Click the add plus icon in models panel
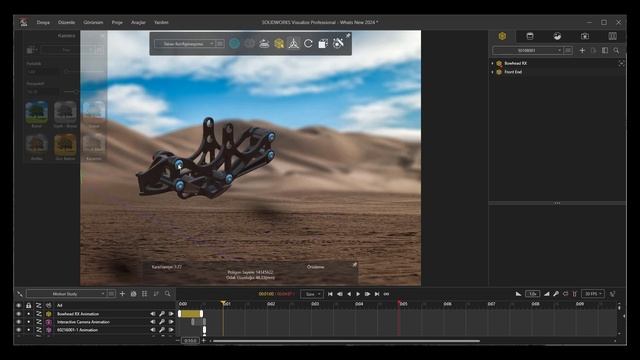Image resolution: width=640 pixels, height=360 pixels. pyautogui.click(x=582, y=50)
